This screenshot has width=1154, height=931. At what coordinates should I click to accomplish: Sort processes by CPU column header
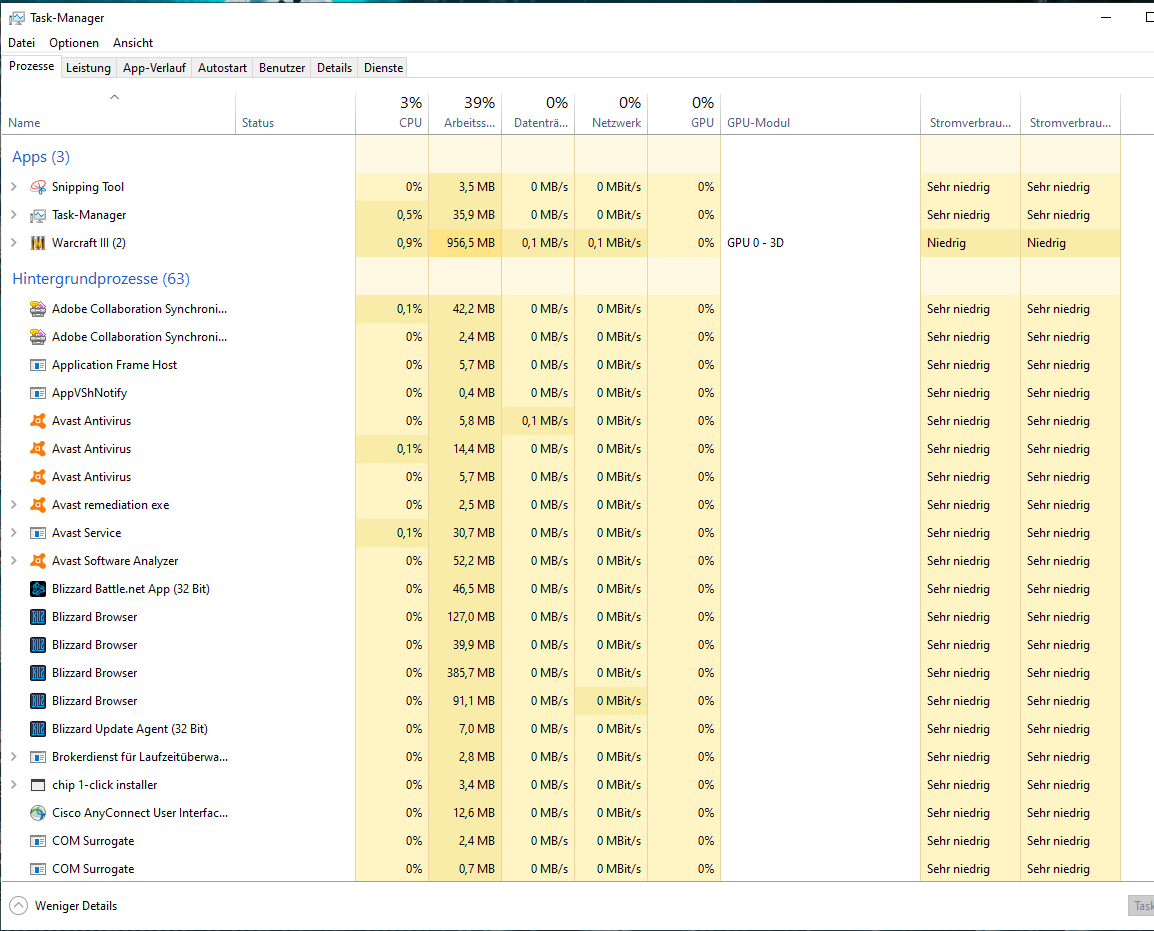tap(392, 114)
